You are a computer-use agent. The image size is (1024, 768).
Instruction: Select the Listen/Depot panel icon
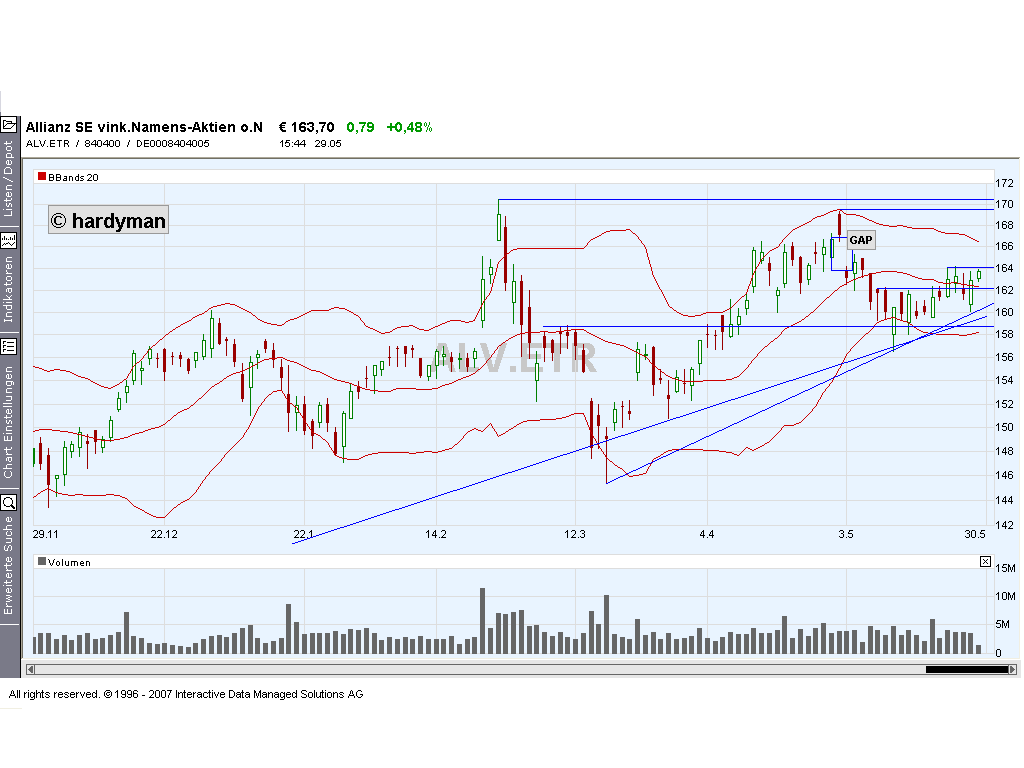10,122
